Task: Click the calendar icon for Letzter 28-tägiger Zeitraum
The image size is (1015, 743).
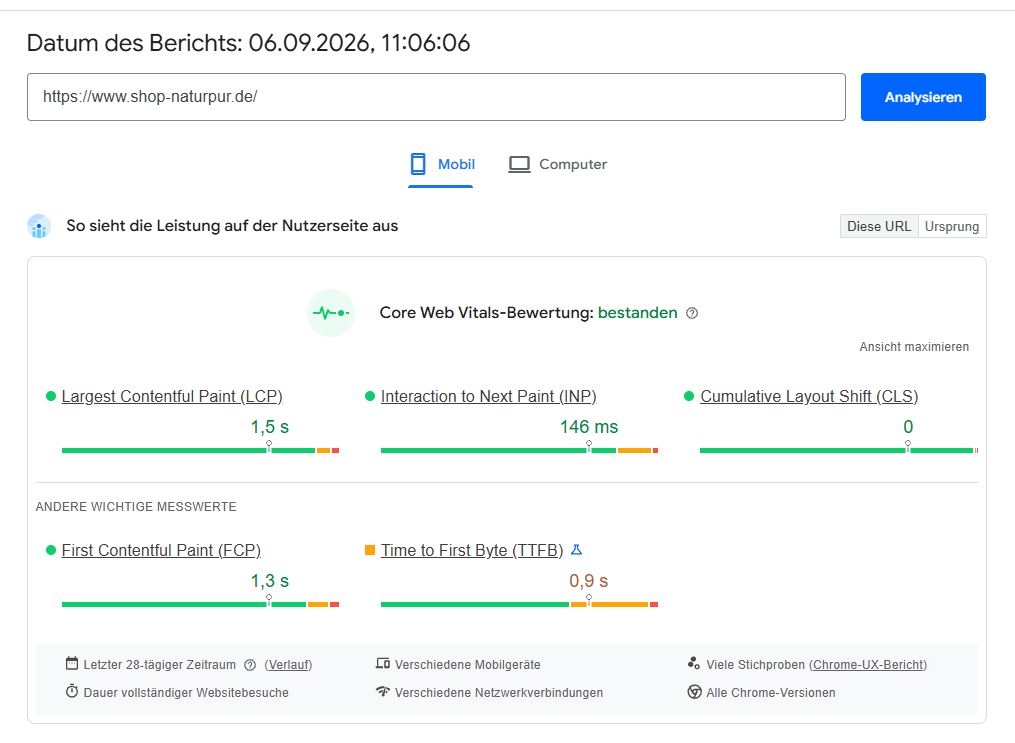Action: [x=72, y=663]
